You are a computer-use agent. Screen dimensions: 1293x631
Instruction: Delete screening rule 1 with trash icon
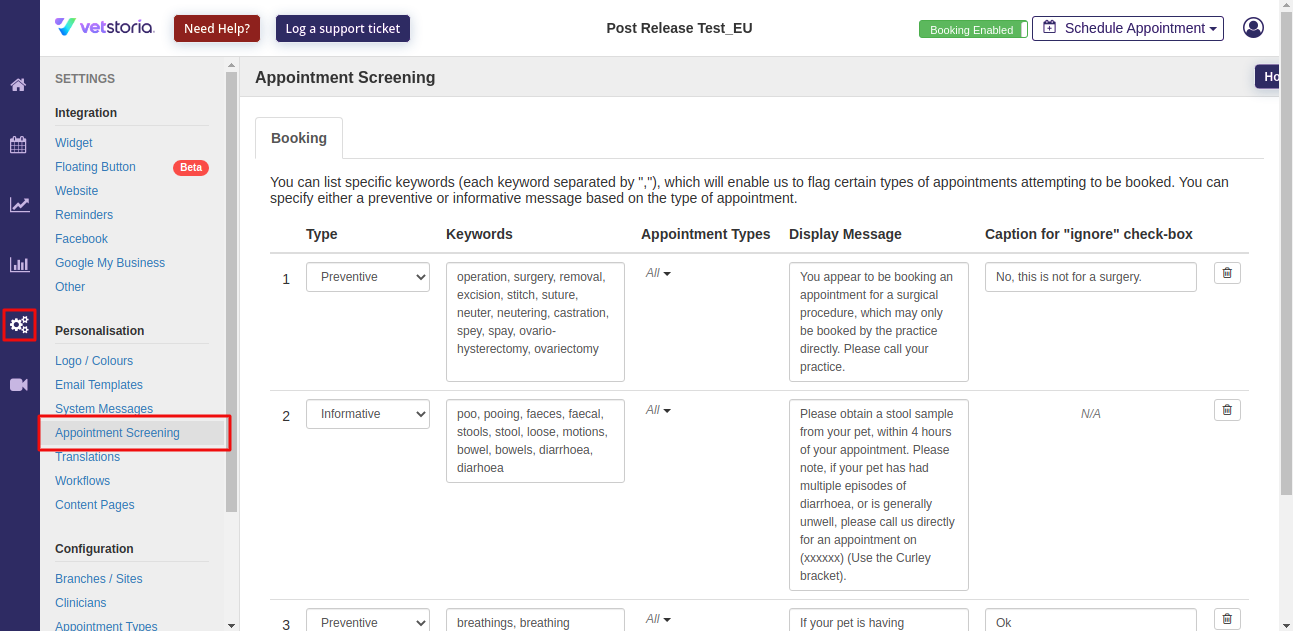[x=1227, y=273]
